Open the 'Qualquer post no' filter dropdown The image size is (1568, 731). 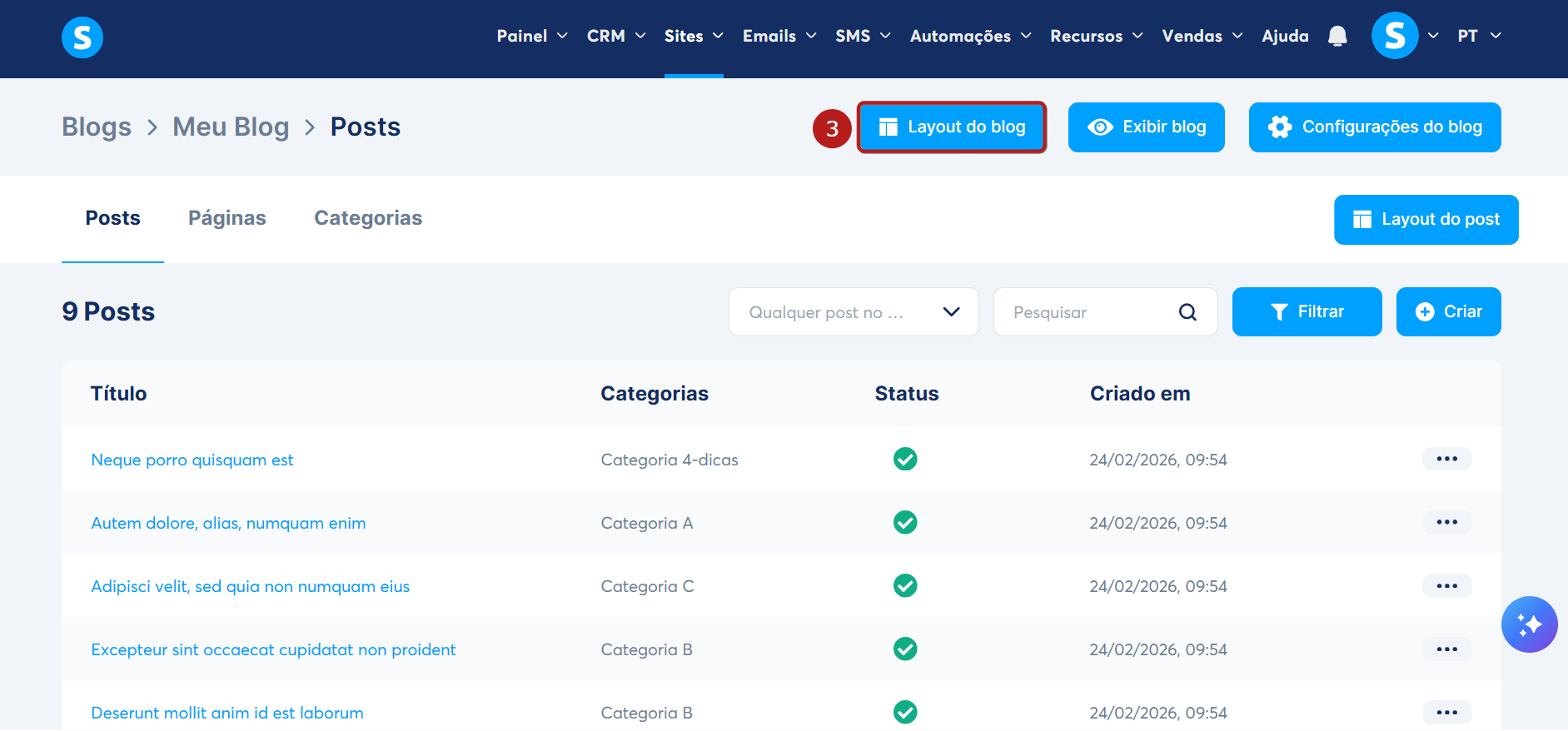point(854,312)
